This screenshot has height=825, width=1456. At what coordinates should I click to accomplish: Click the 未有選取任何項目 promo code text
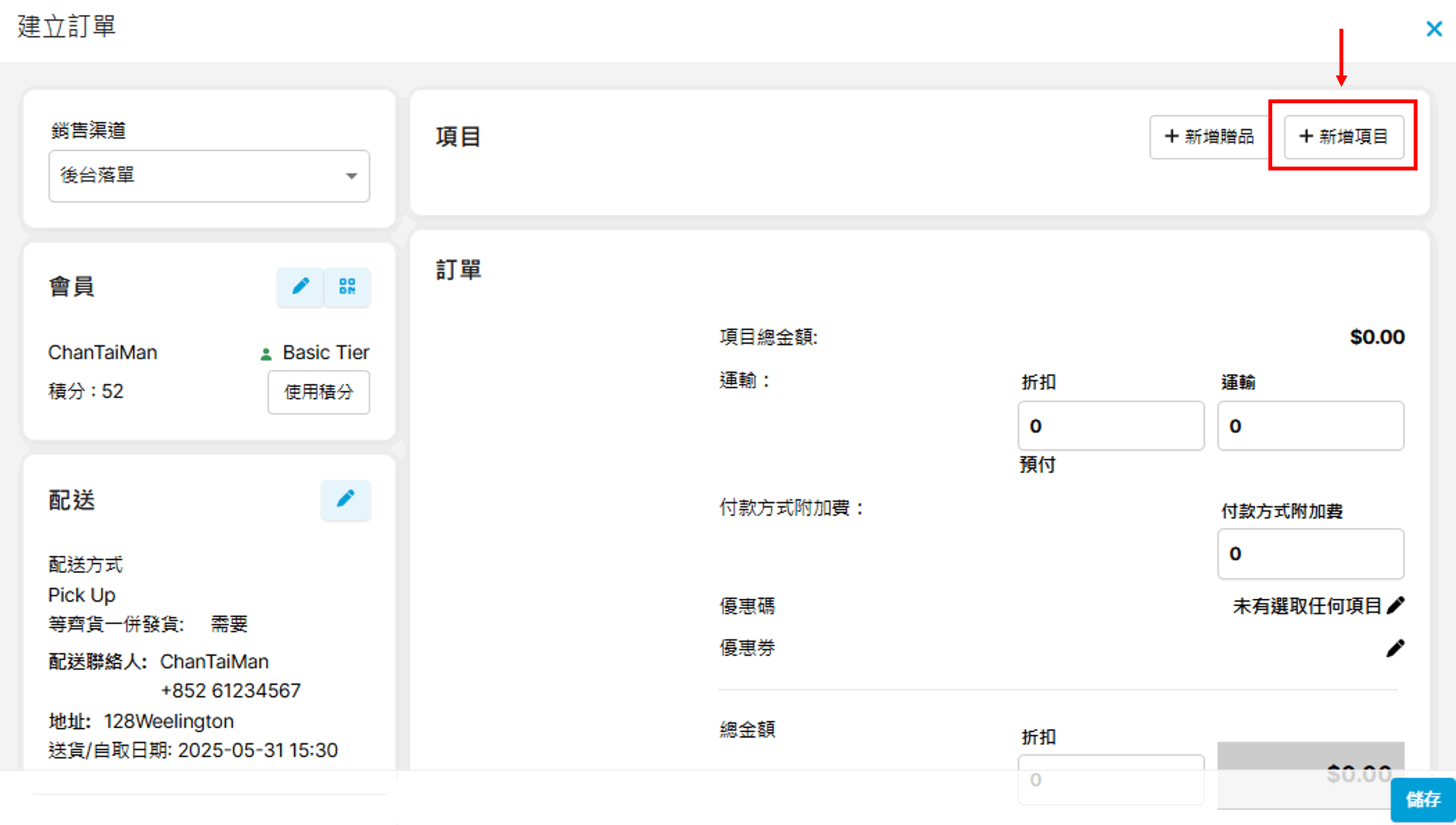click(1306, 606)
